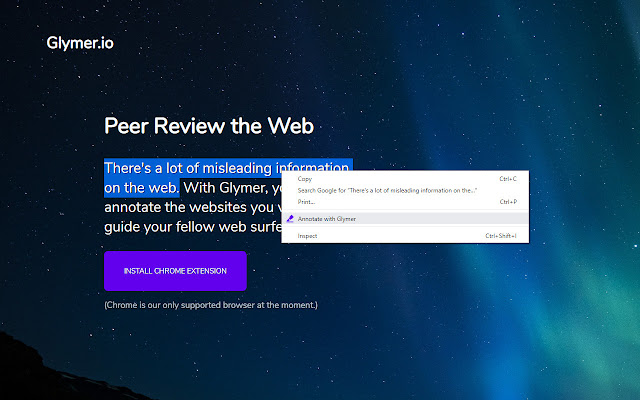Screen dimensions: 640x400
Task: Choose Print from the context menu
Action: 405,202
